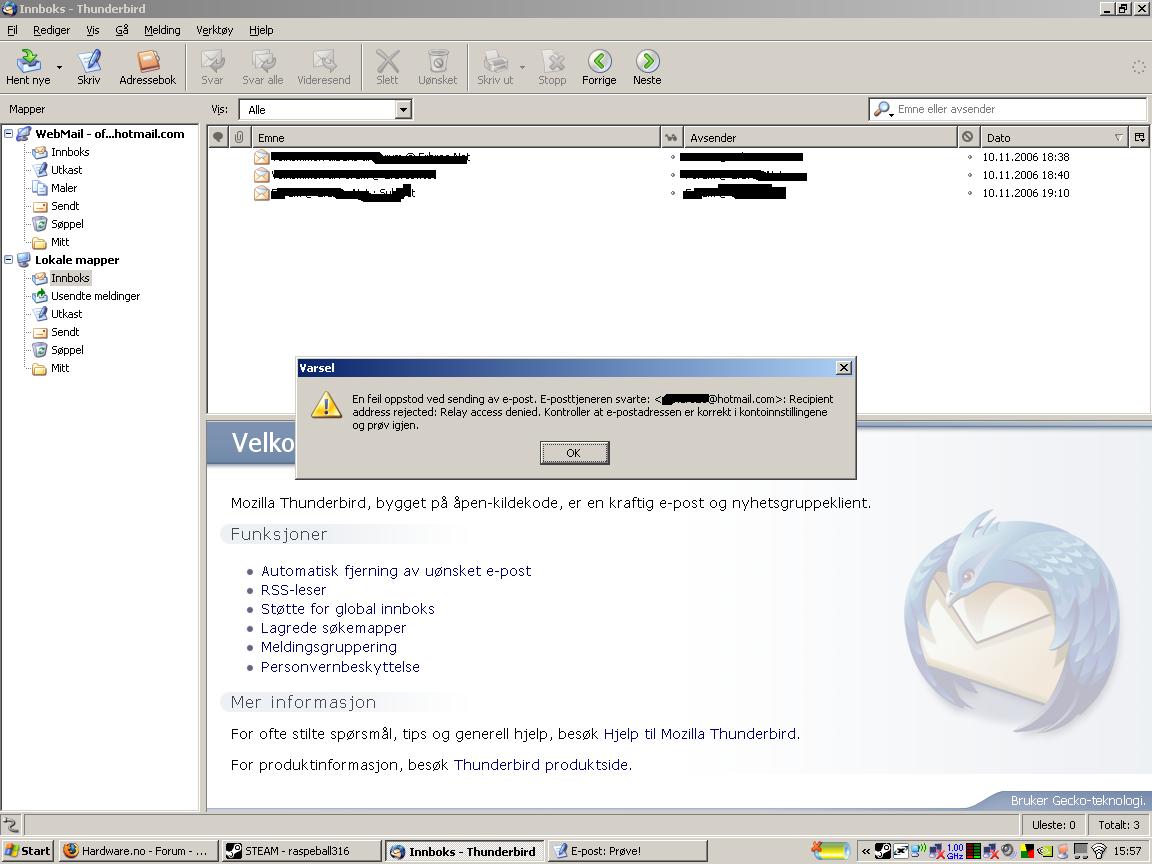Open the Melding menu
The image size is (1152, 864).
(162, 30)
